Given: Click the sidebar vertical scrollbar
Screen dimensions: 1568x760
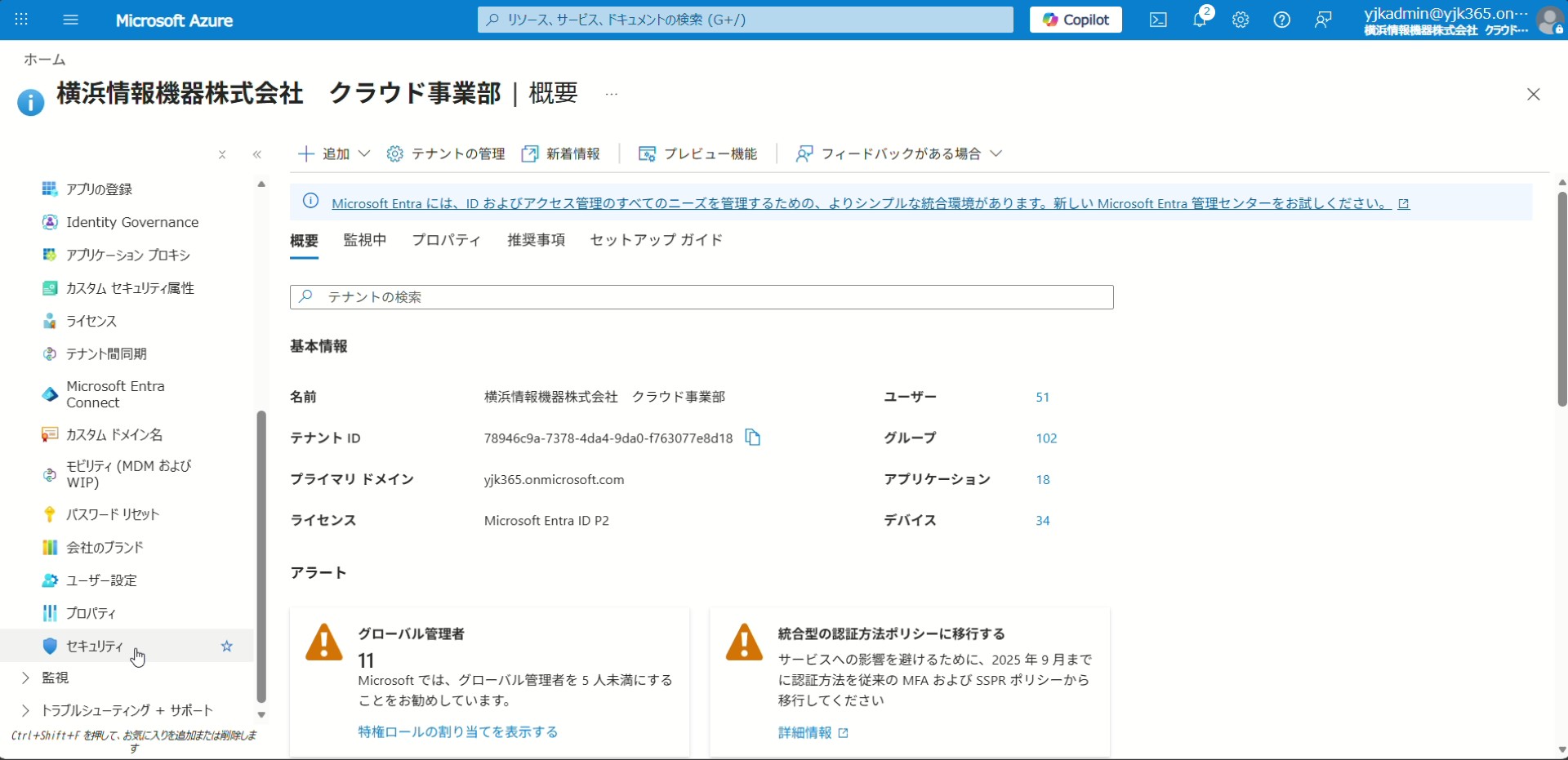Looking at the screenshot, I should pos(261,555).
